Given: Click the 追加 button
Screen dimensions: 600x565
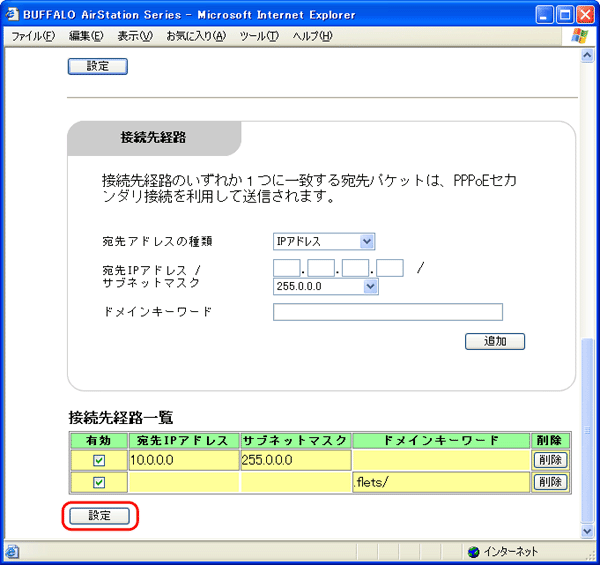Looking at the screenshot, I should (495, 341).
